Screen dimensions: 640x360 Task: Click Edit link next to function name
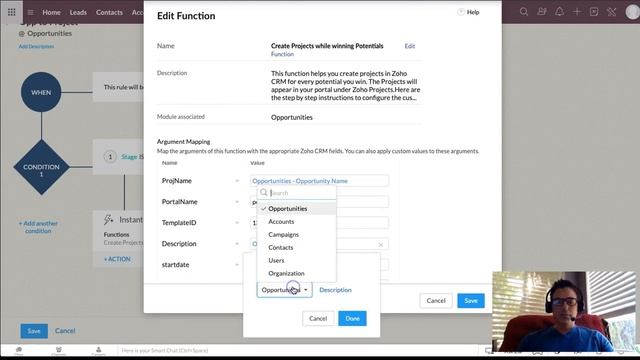410,46
